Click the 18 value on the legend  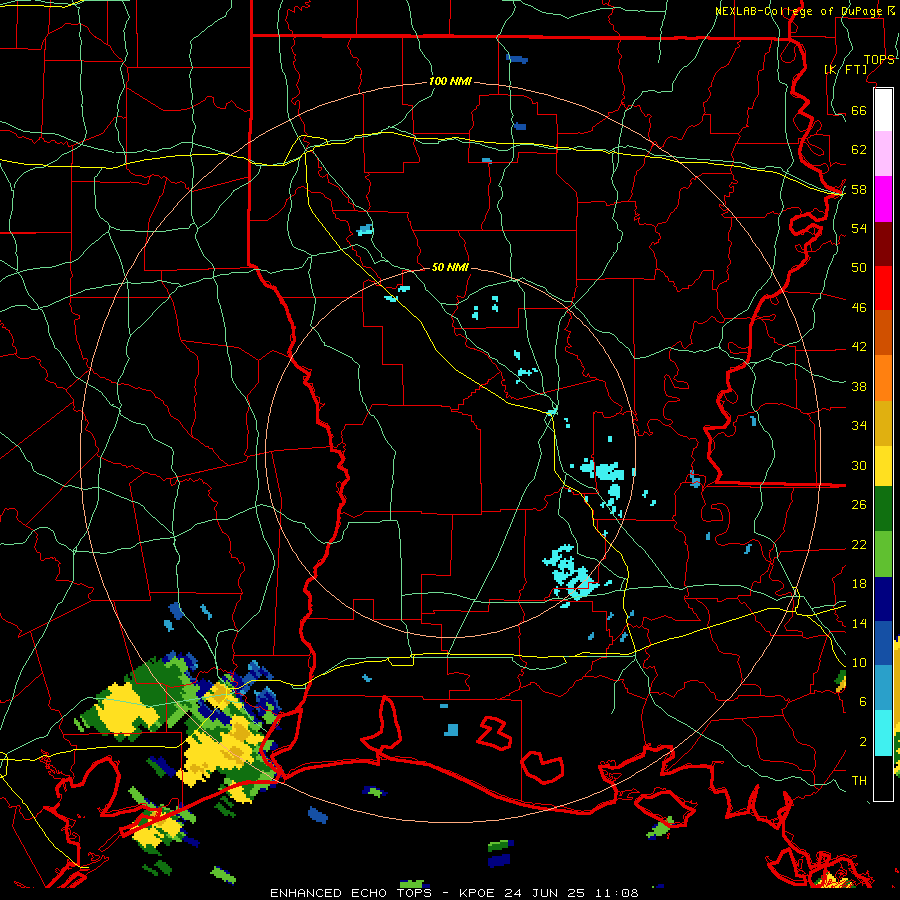(x=859, y=584)
